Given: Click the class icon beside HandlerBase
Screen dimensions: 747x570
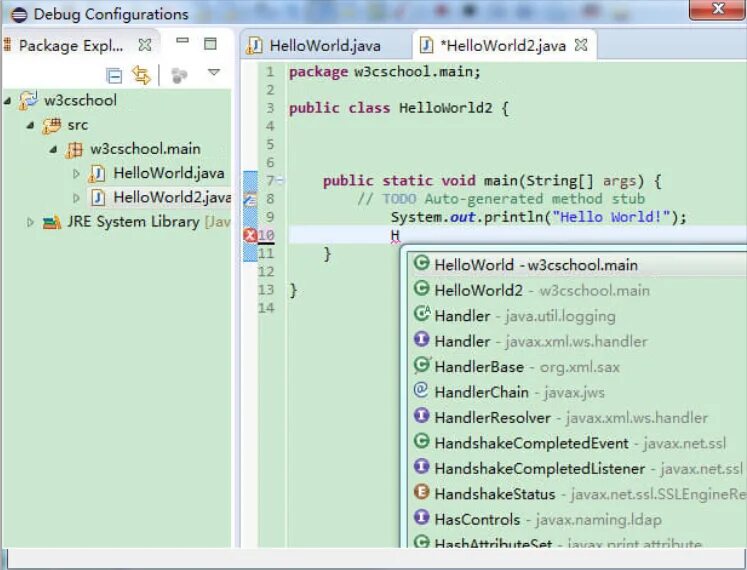Looking at the screenshot, I should [x=422, y=365].
